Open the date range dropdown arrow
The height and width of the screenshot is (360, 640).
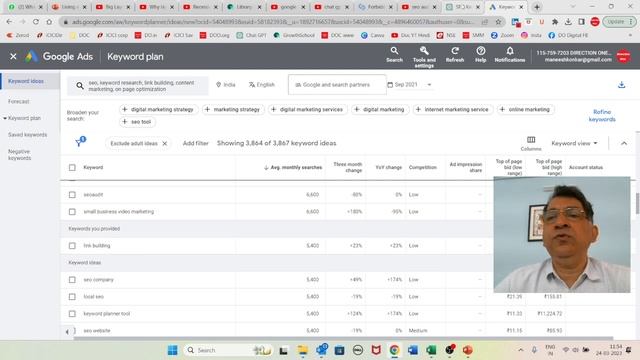(x=429, y=85)
